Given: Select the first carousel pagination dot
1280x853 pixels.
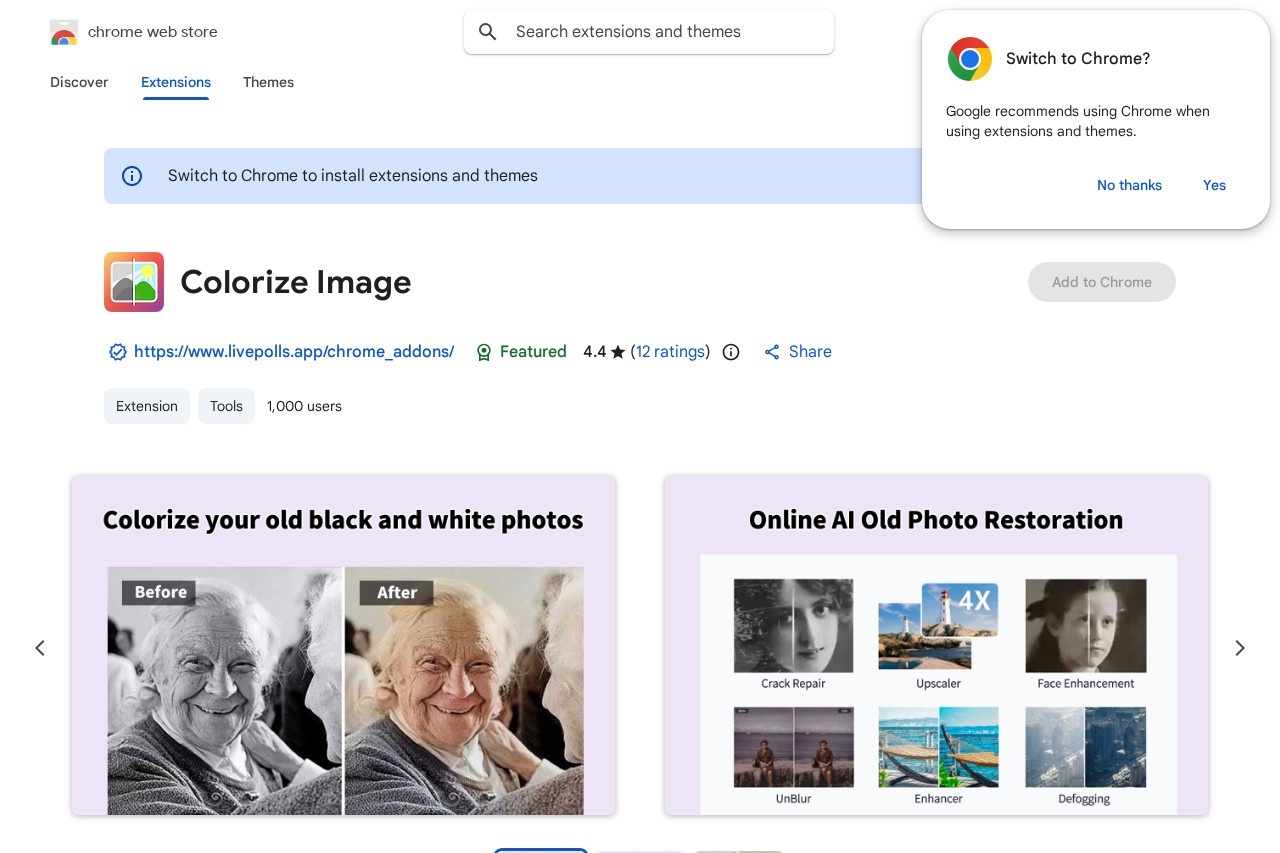Looking at the screenshot, I should (x=541, y=851).
